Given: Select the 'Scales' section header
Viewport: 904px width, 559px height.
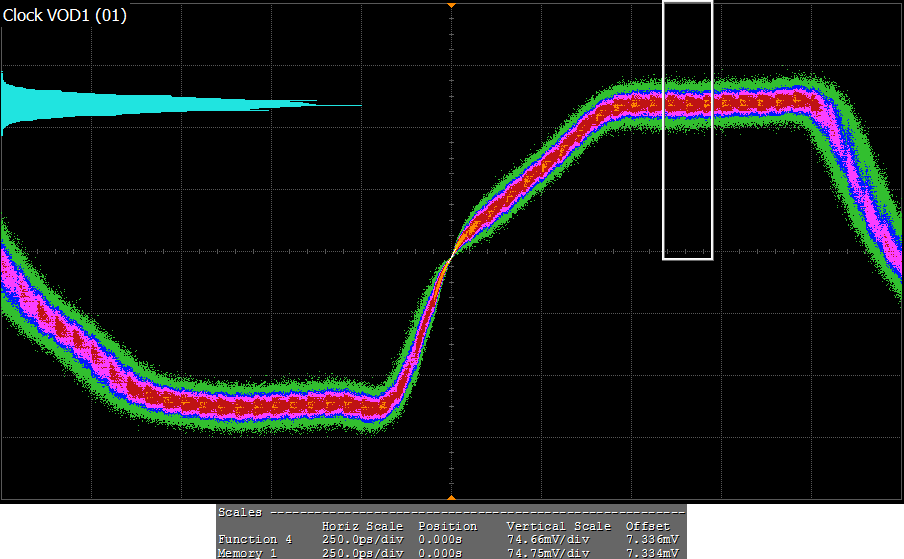Looking at the screenshot, I should (240, 512).
